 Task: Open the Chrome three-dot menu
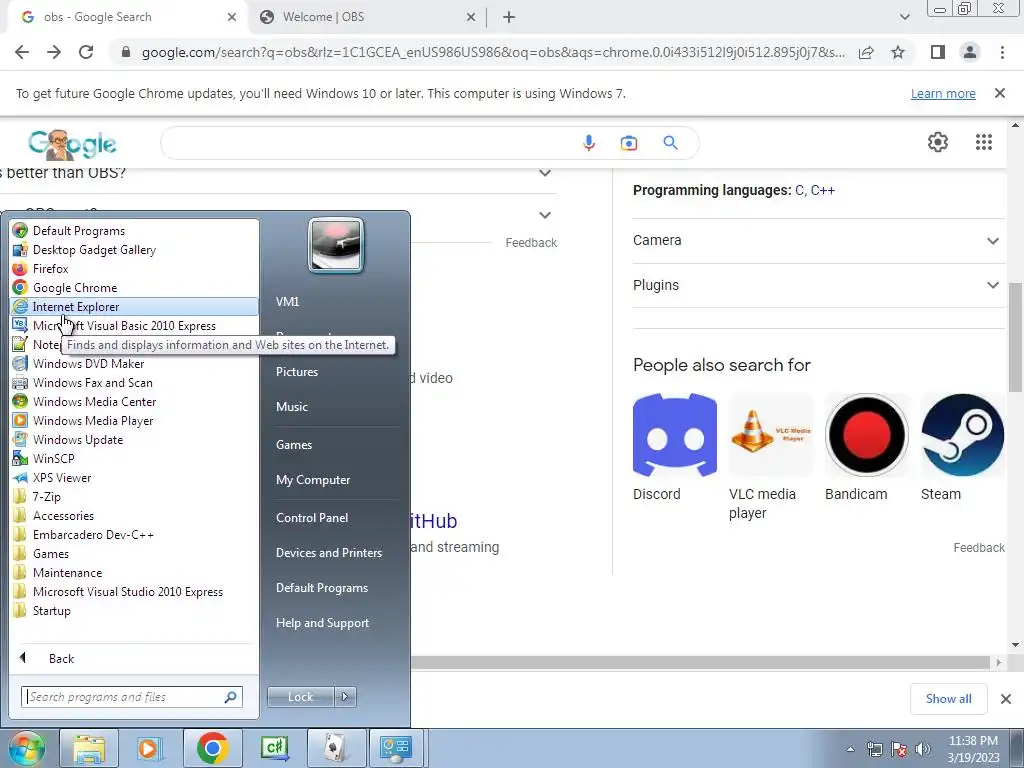point(1002,52)
